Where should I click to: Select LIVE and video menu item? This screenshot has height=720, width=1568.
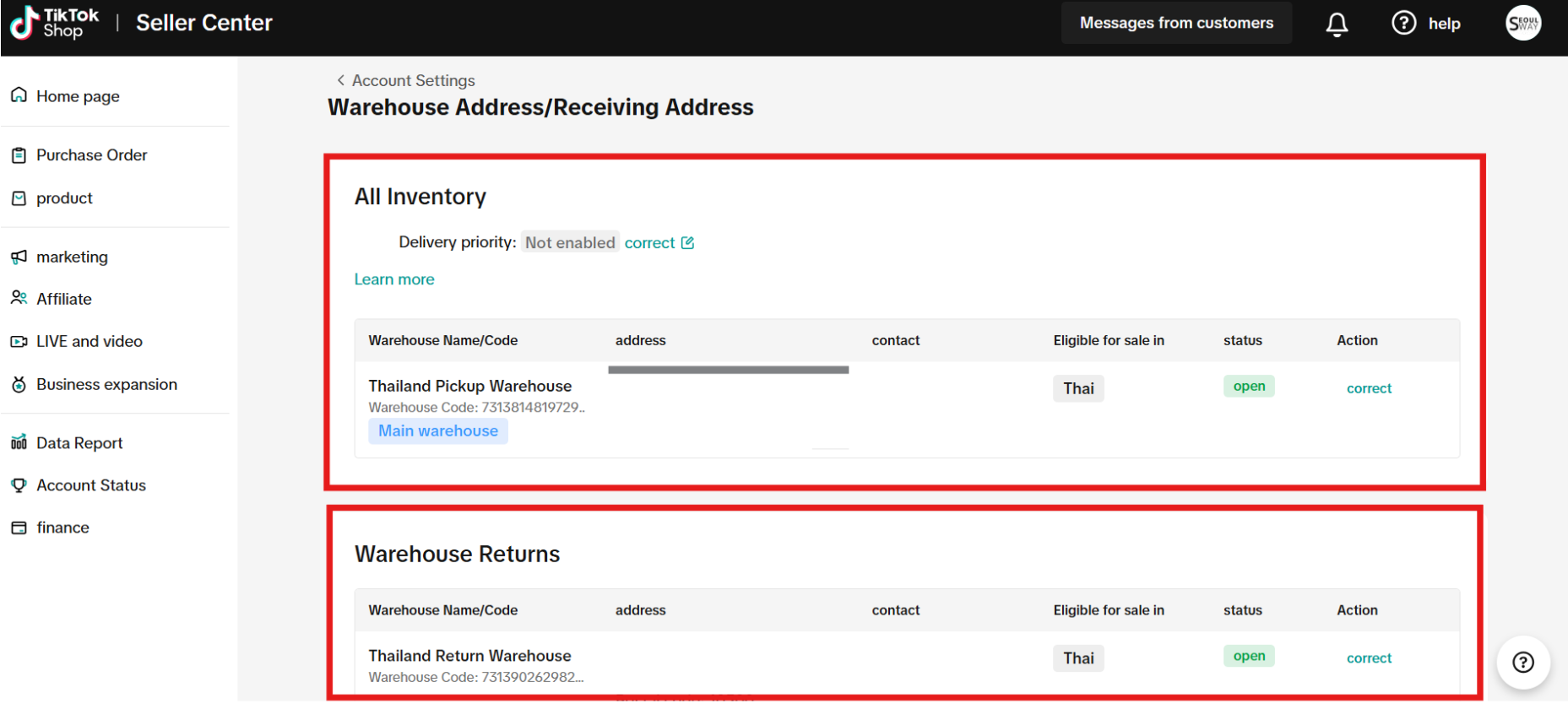tap(89, 342)
